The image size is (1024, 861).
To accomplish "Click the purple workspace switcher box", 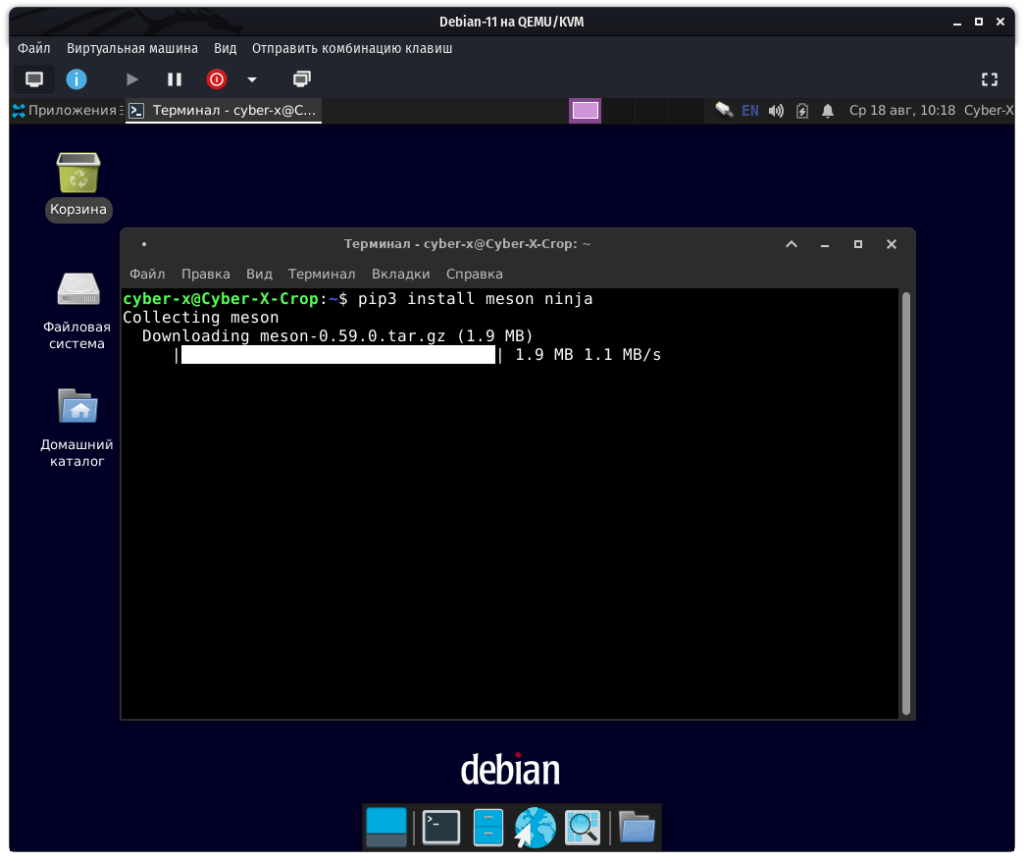I will (x=585, y=111).
